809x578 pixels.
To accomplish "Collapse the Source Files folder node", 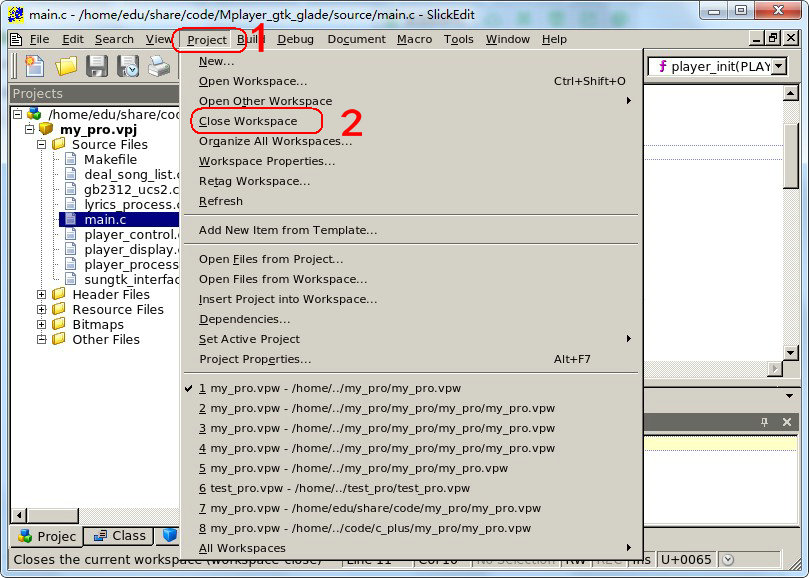I will [x=42, y=144].
